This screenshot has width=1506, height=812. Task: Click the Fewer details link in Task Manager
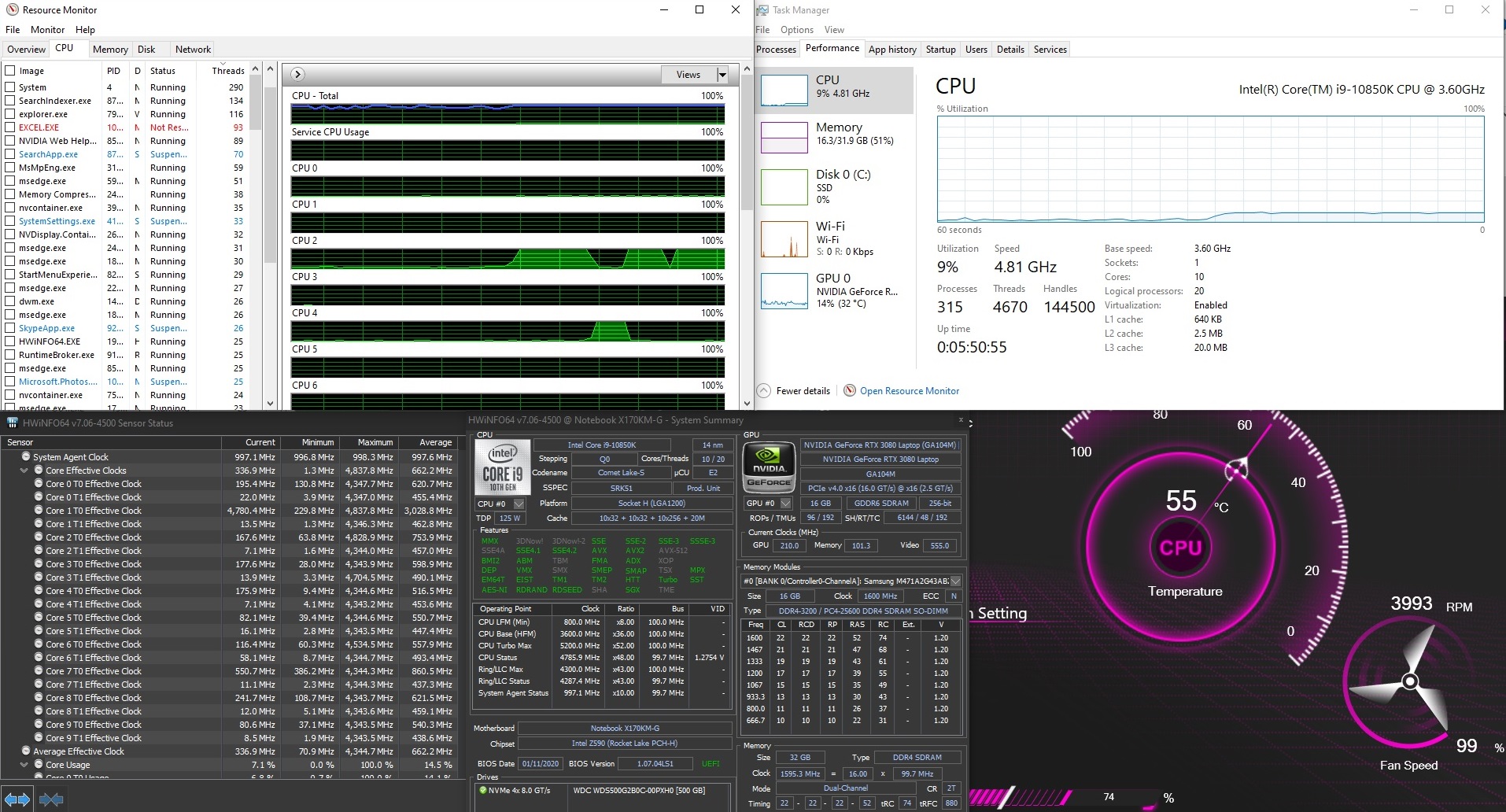click(803, 390)
